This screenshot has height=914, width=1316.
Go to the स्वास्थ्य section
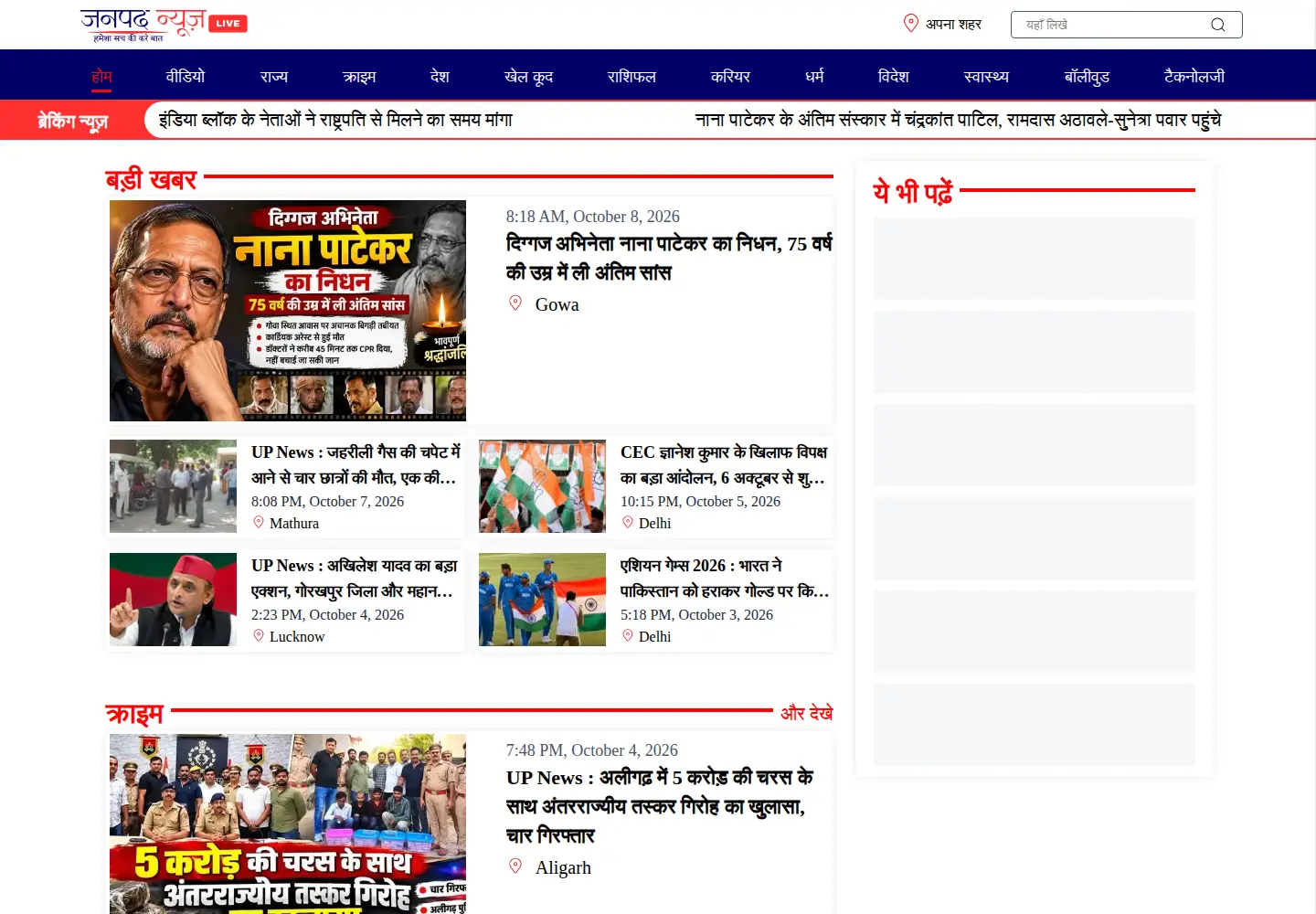(x=986, y=76)
